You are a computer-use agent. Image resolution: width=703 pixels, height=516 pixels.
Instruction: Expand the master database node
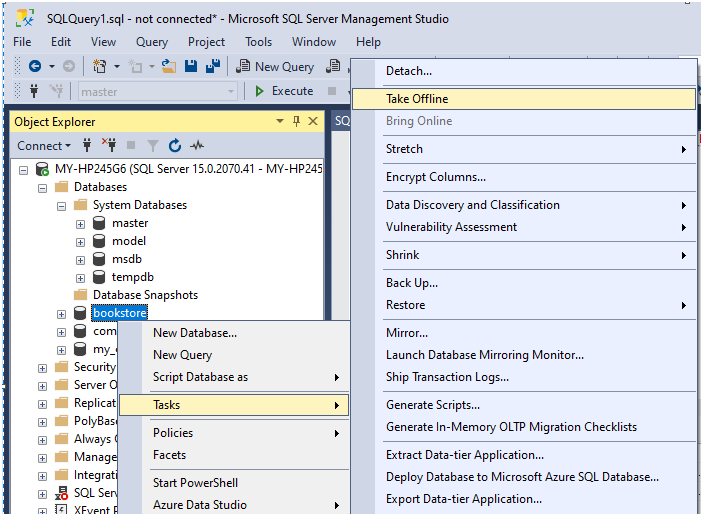[80, 224]
